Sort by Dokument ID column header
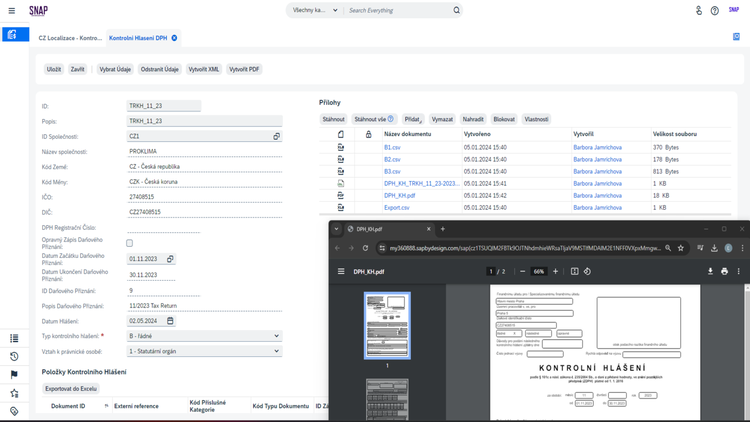The height and width of the screenshot is (422, 750). pos(68,406)
